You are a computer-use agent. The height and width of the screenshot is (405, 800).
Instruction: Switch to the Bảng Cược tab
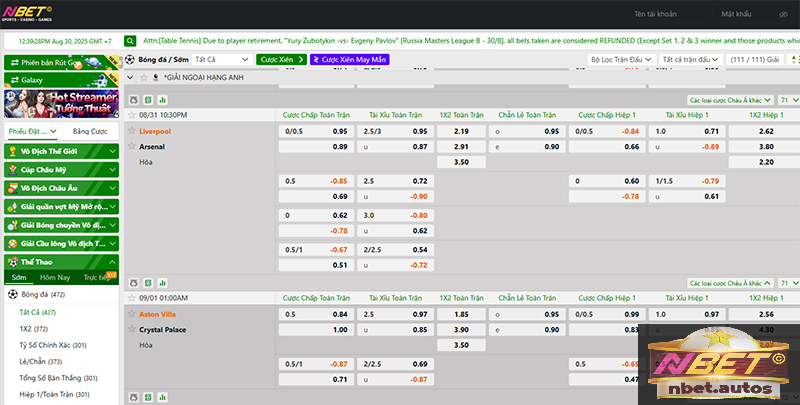(90, 132)
